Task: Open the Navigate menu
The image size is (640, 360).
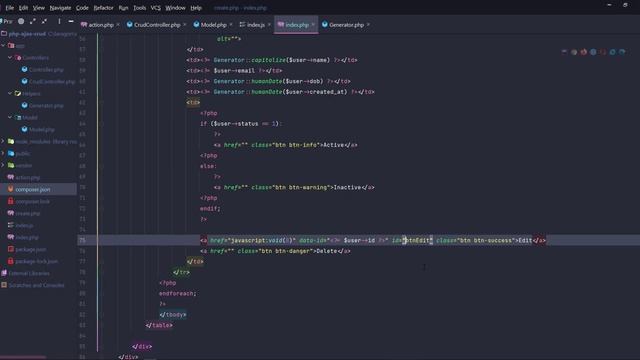Action: (60, 8)
